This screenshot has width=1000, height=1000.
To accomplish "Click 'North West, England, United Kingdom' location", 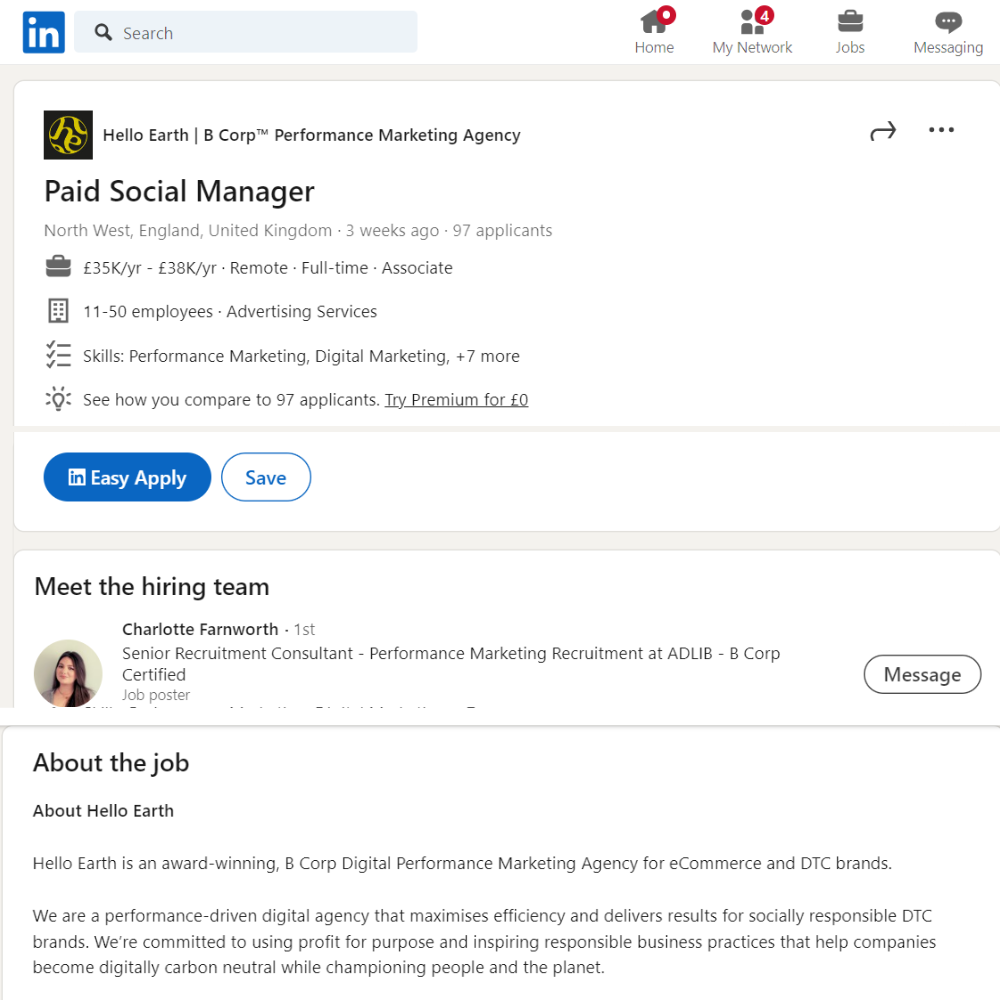I will click(188, 230).
